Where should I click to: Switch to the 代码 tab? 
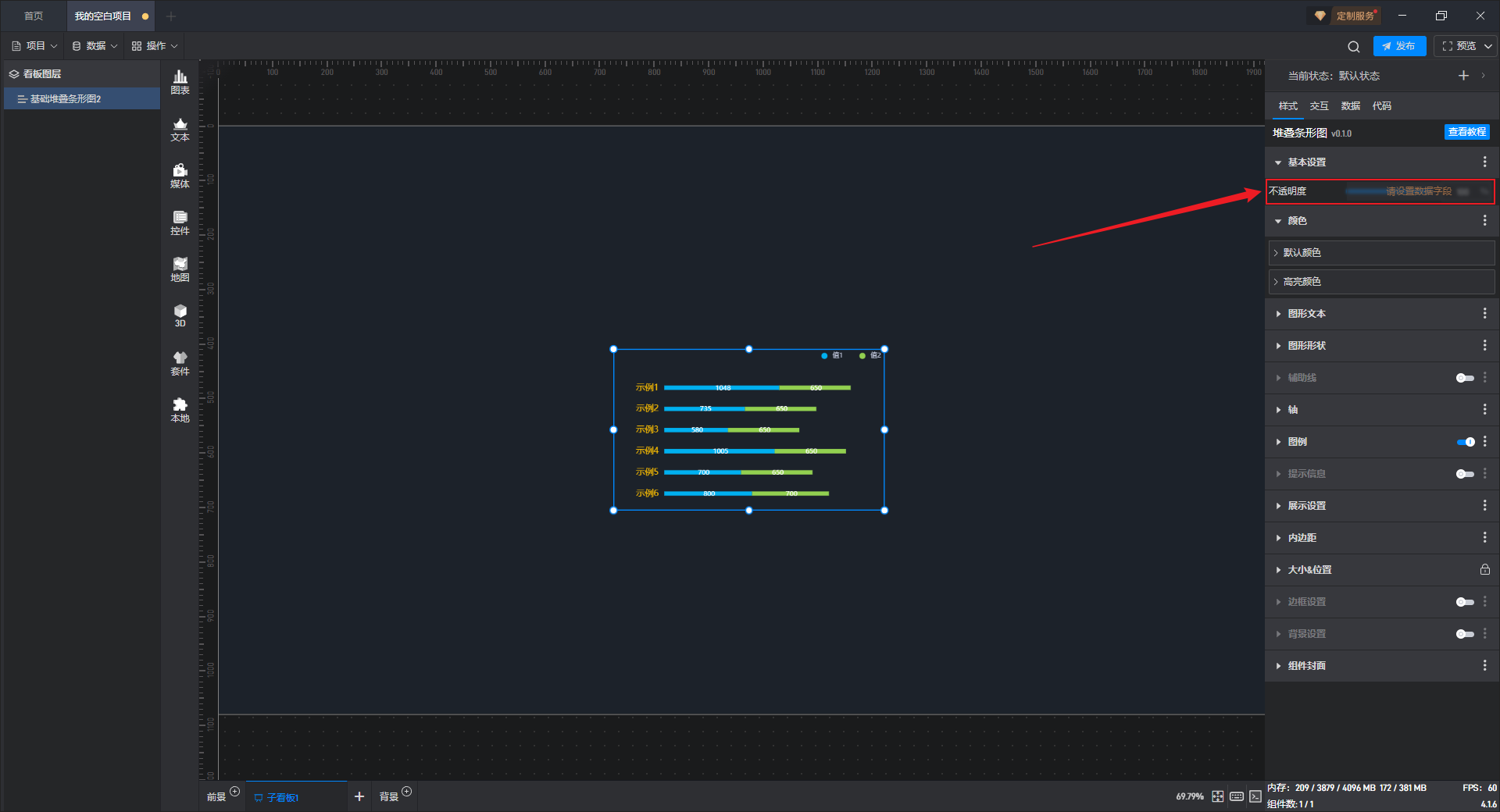tap(1382, 105)
